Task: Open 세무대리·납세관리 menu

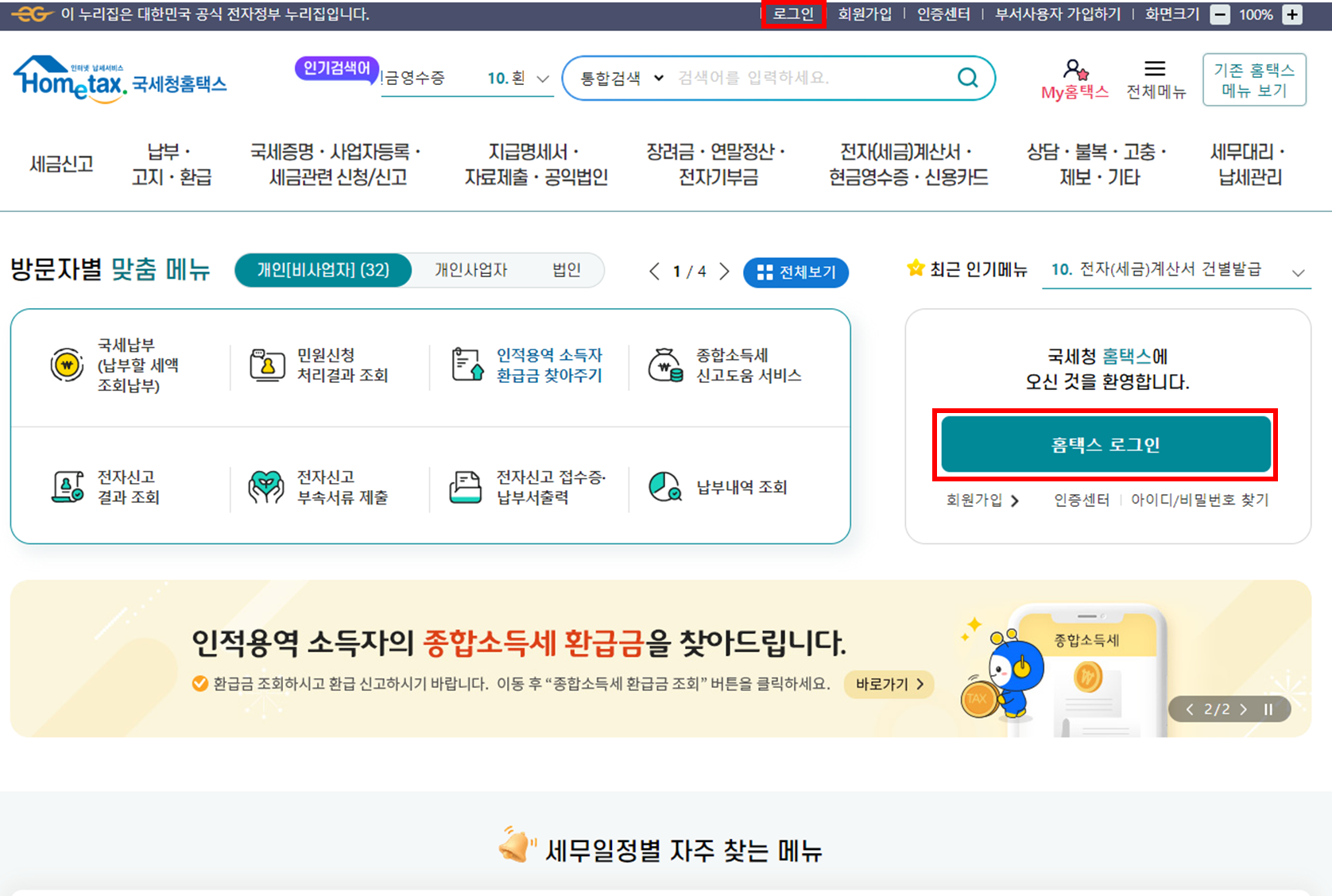Action: 1249,164
